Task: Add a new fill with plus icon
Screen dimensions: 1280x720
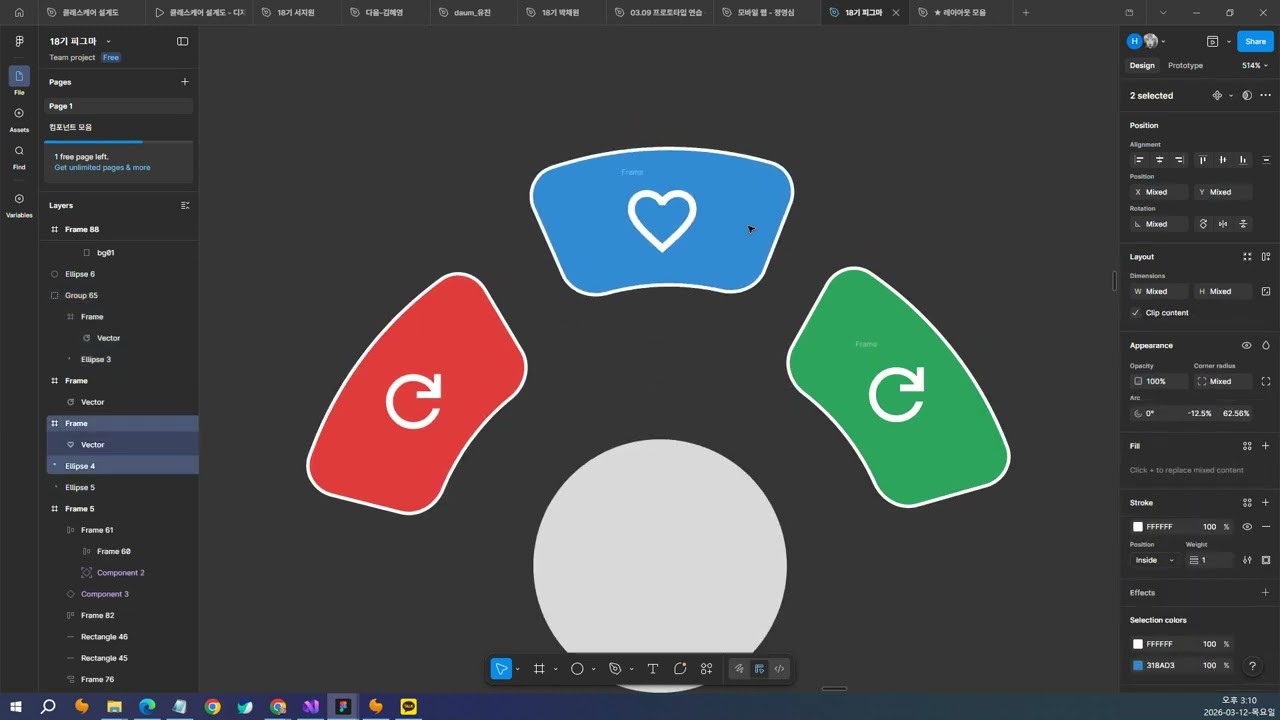Action: pyautogui.click(x=1266, y=446)
